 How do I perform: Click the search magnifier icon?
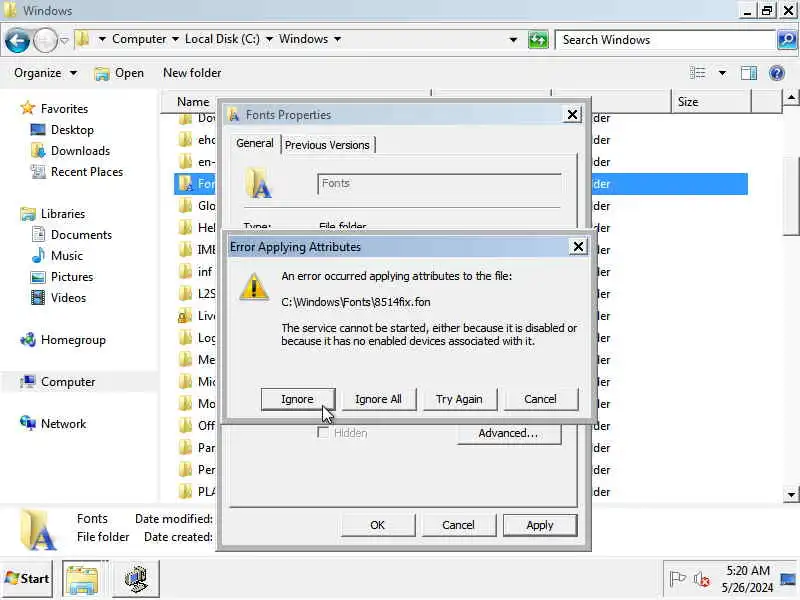[787, 40]
